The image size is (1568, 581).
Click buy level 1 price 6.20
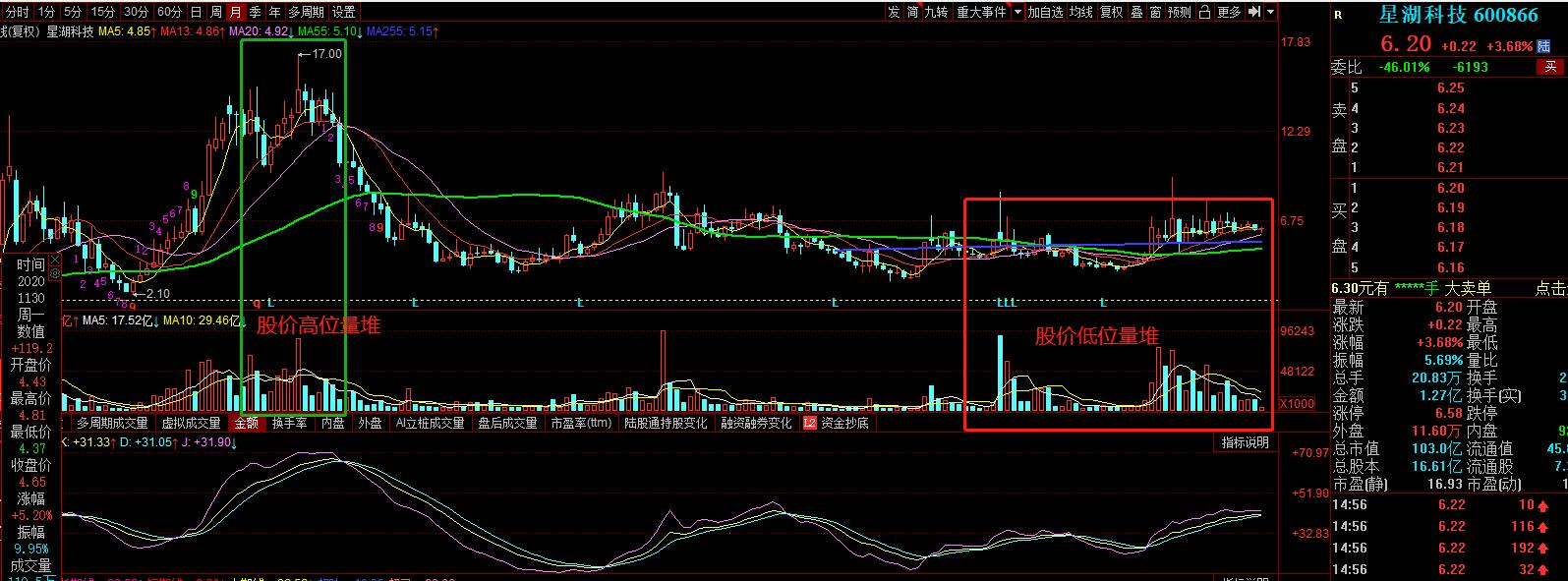click(x=1450, y=188)
